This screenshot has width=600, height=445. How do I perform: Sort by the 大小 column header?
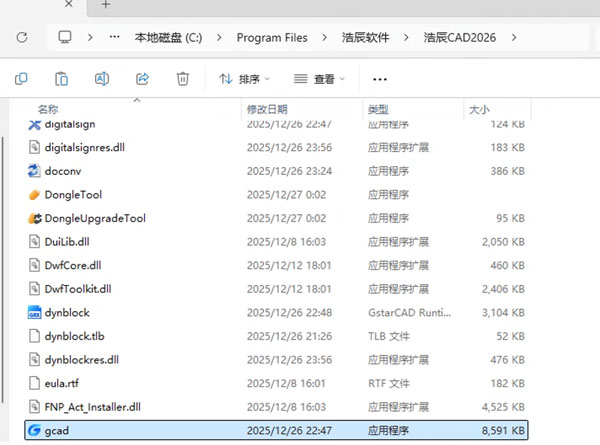tap(479, 109)
